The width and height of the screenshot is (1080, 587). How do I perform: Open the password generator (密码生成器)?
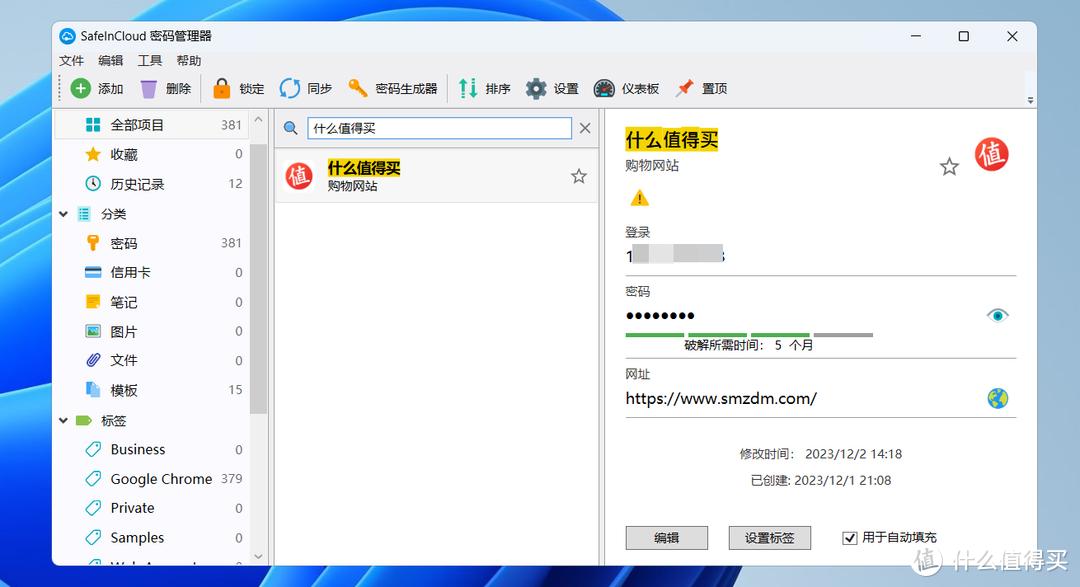point(358,89)
